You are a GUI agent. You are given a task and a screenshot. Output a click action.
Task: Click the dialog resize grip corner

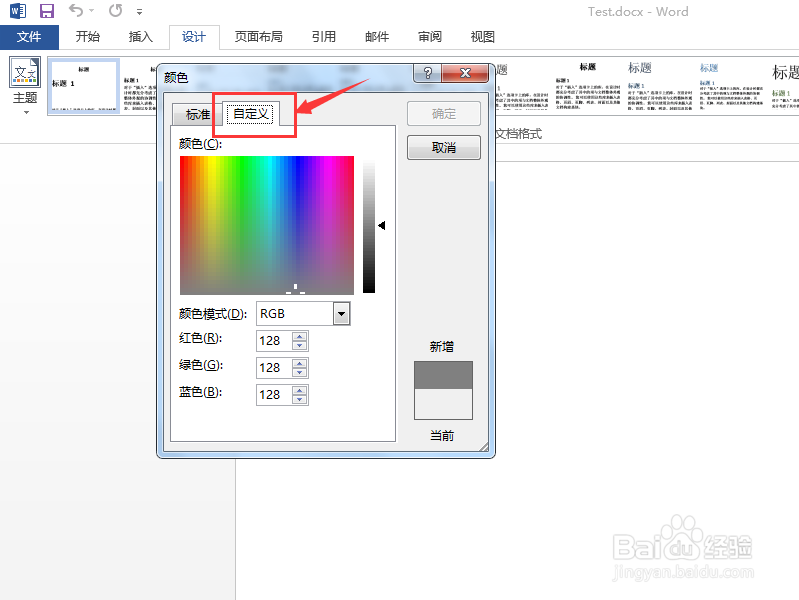pos(484,447)
